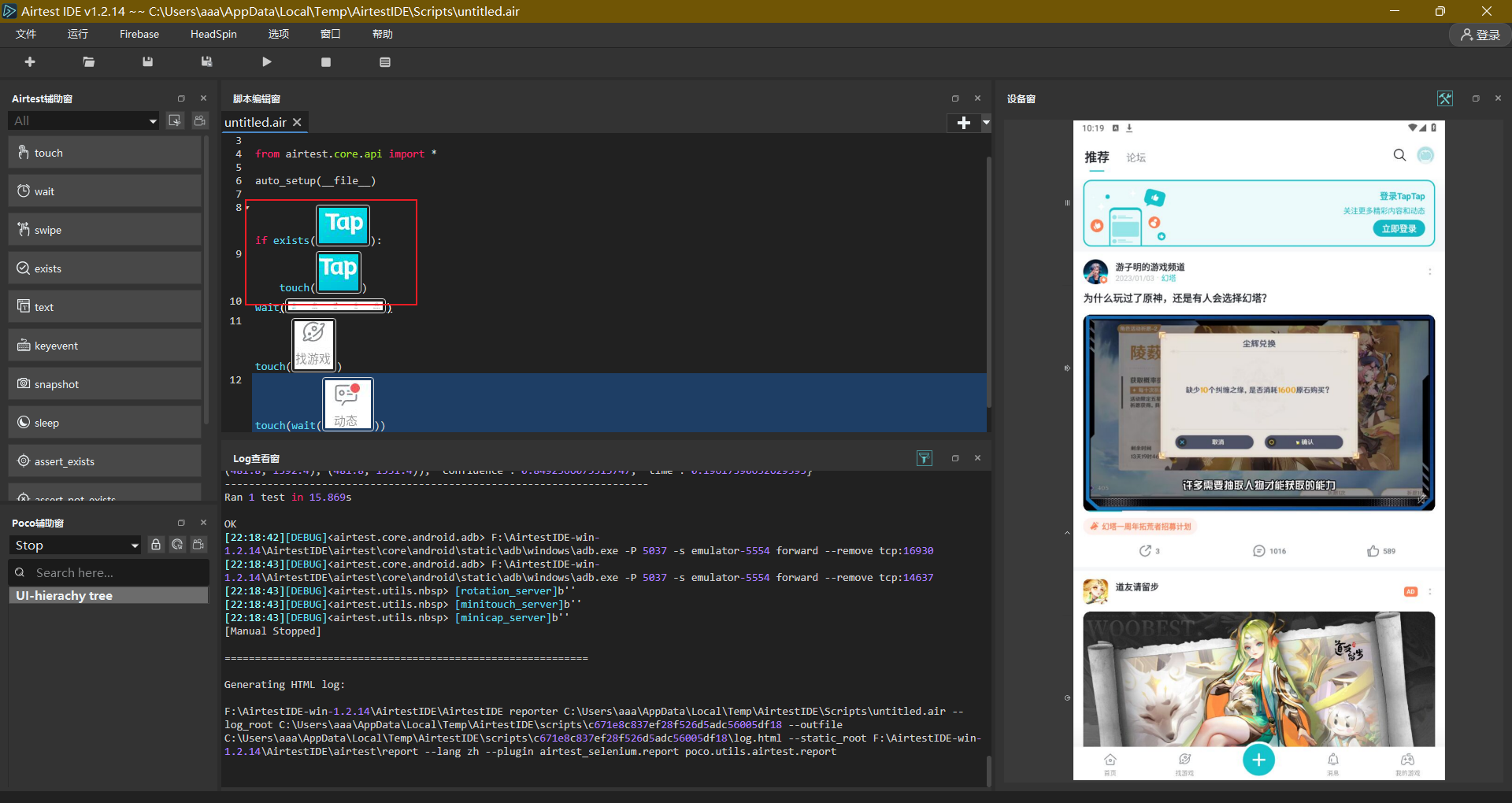Tap the profile avatar in the device screen
The width and height of the screenshot is (1512, 803).
(1425, 155)
